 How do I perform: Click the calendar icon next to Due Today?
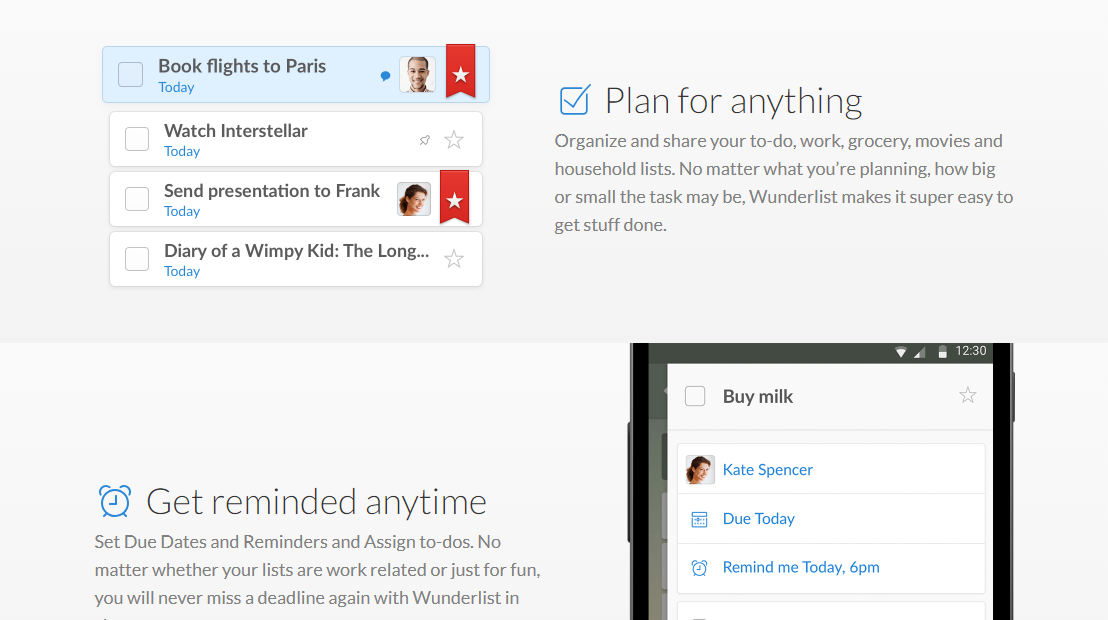tap(700, 519)
